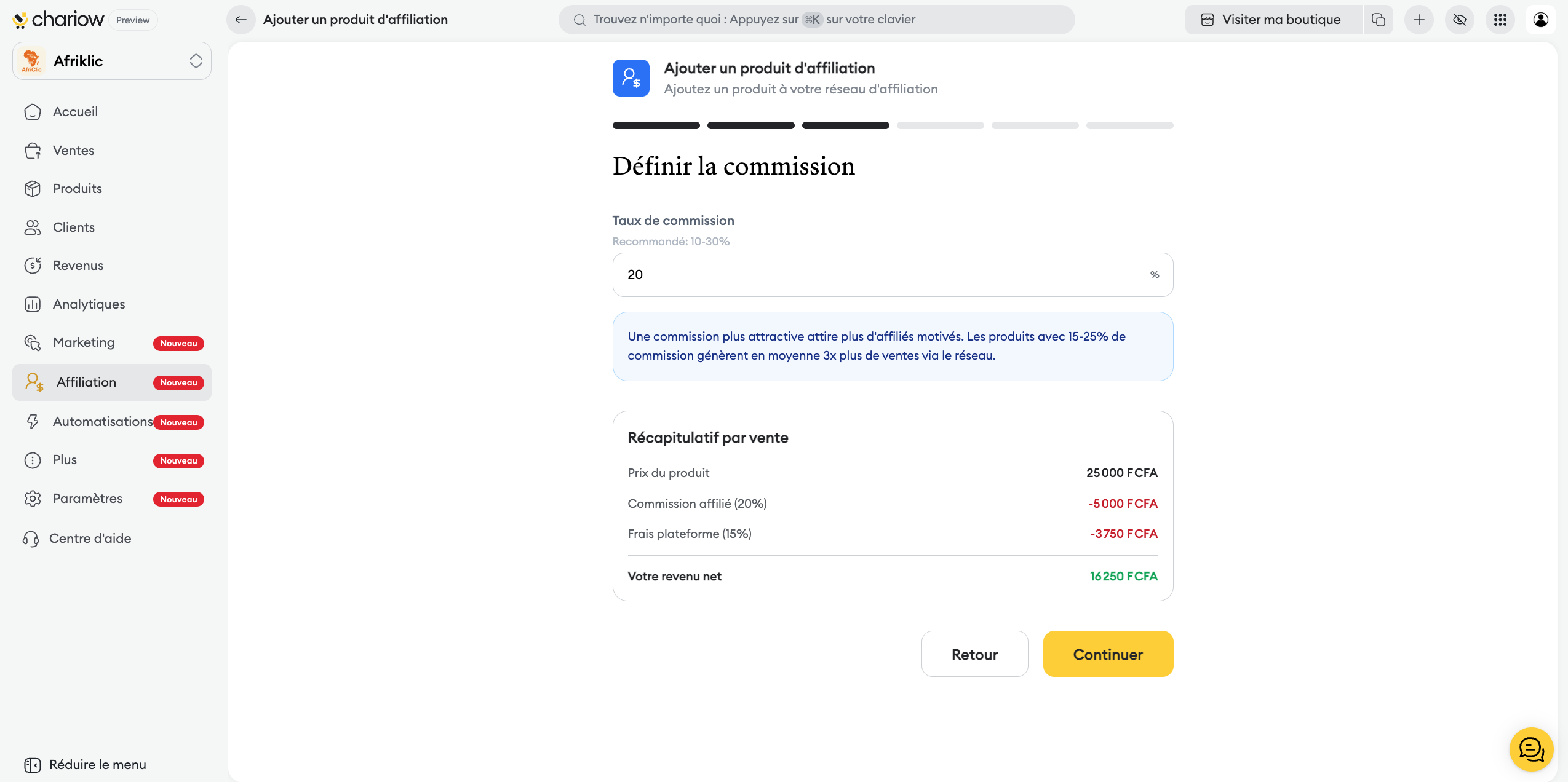
Task: Go to Analytiques section
Action: click(x=89, y=304)
